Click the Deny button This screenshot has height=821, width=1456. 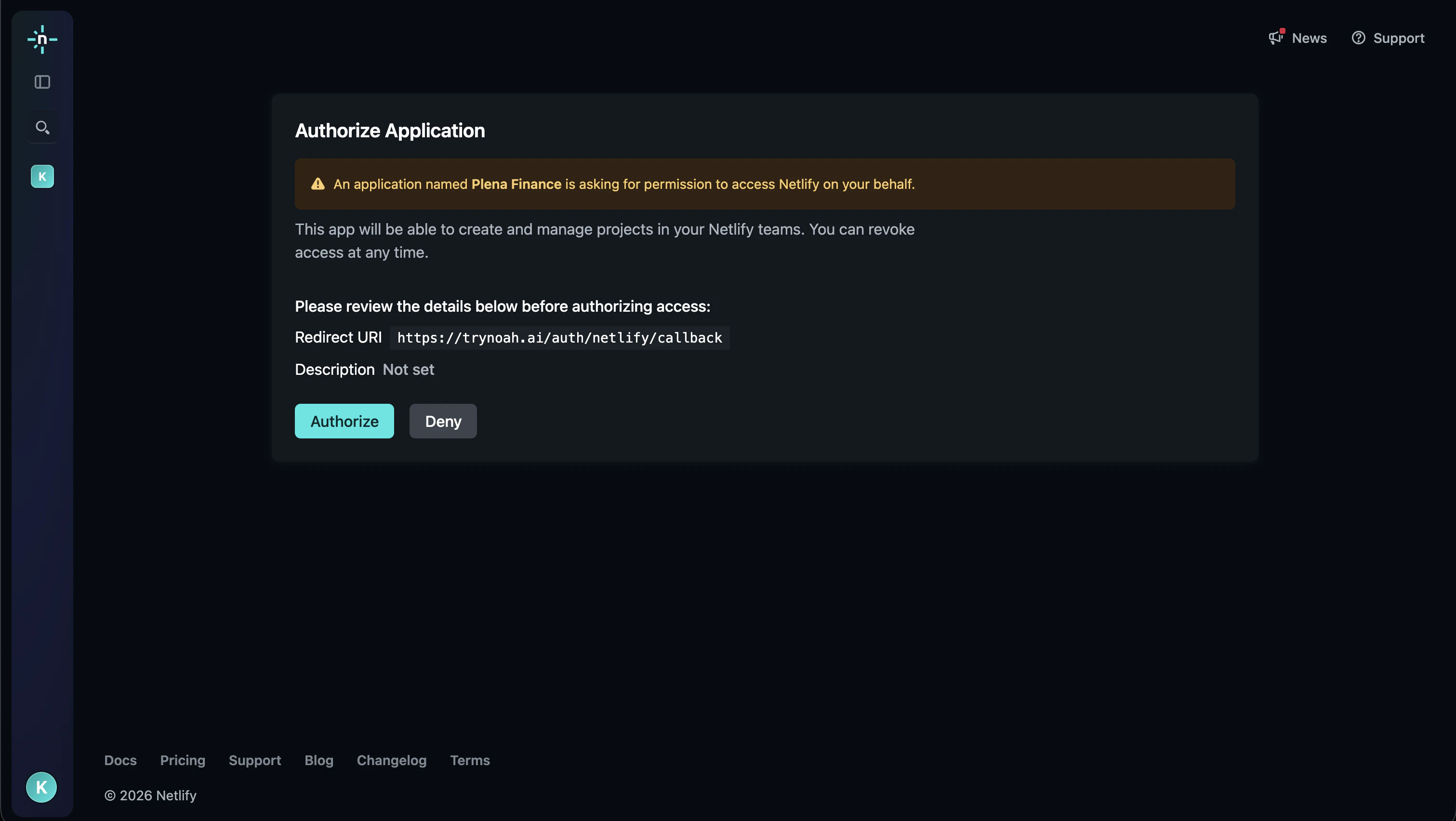pyautogui.click(x=443, y=421)
